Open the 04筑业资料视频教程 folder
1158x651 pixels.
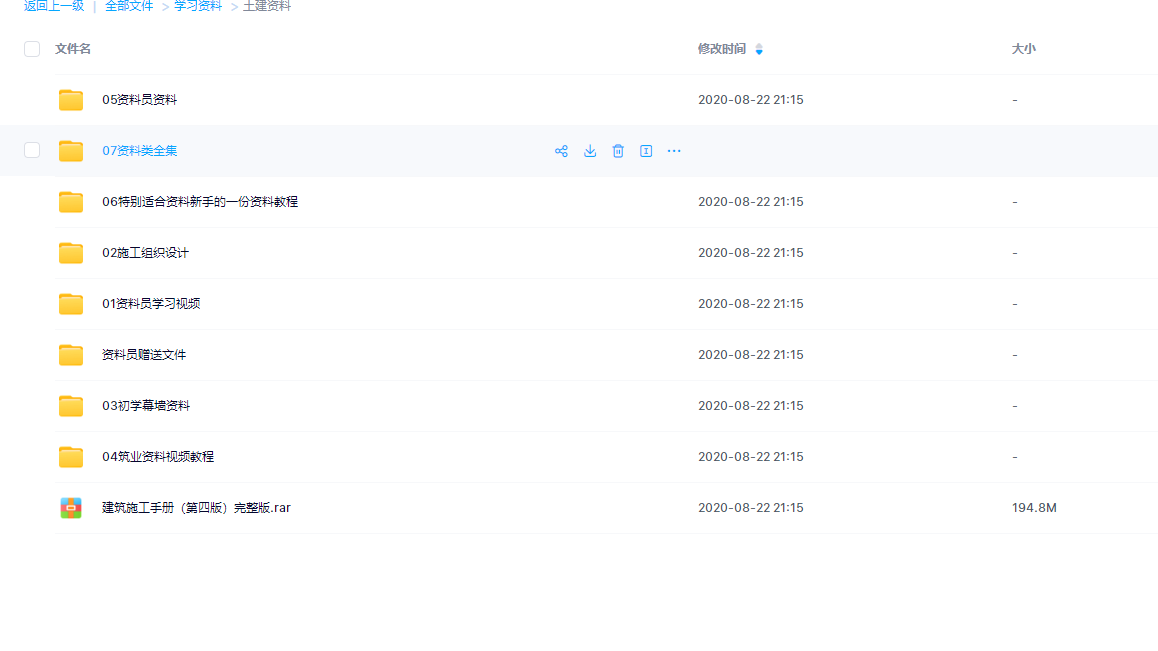pyautogui.click(x=158, y=457)
